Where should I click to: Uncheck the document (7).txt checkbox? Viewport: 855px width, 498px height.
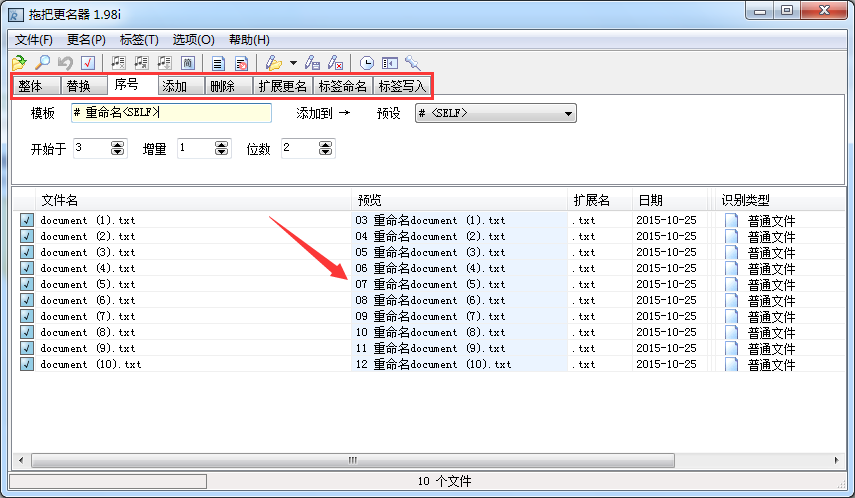27,316
